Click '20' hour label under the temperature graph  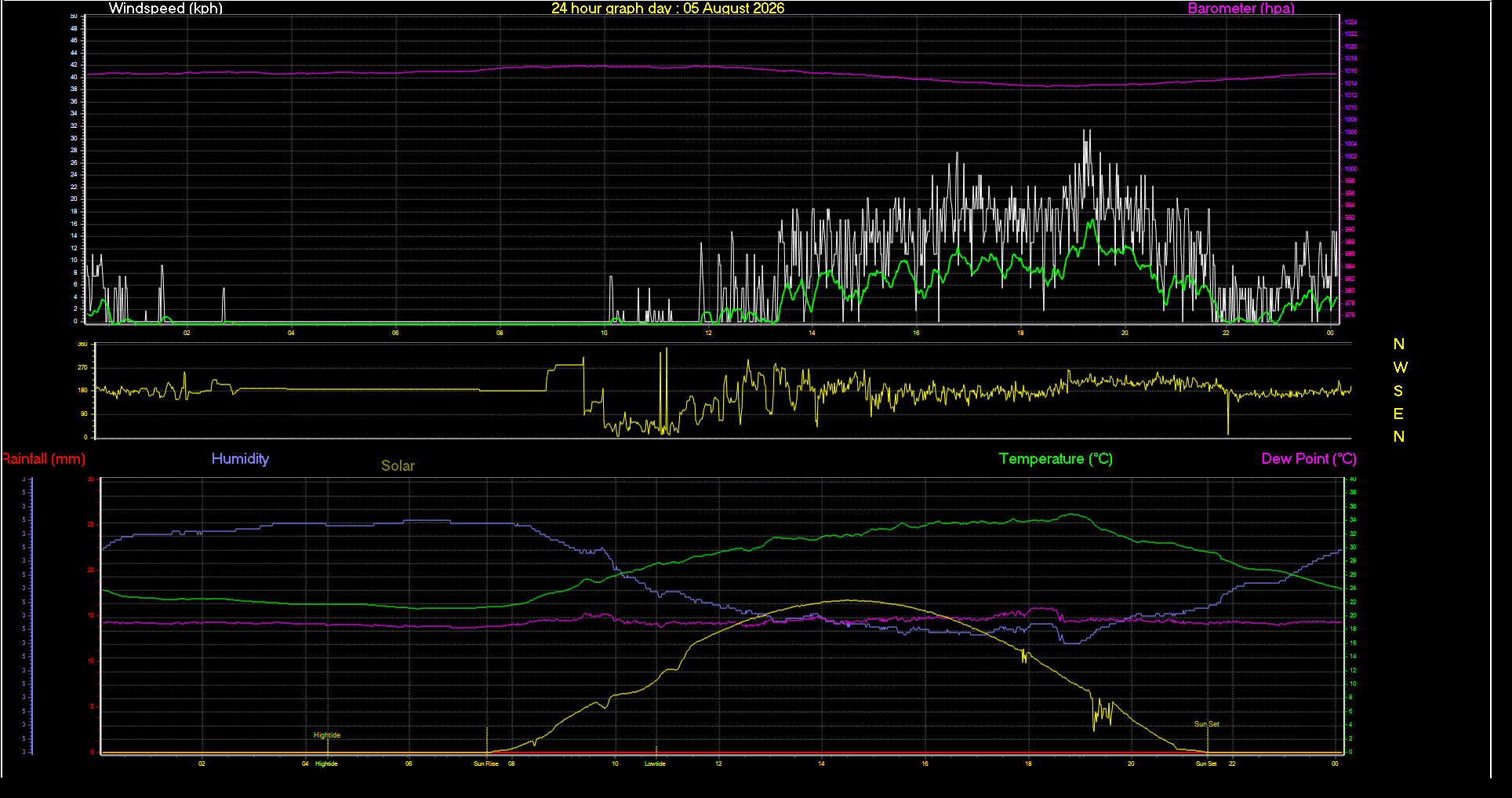pos(1131,763)
